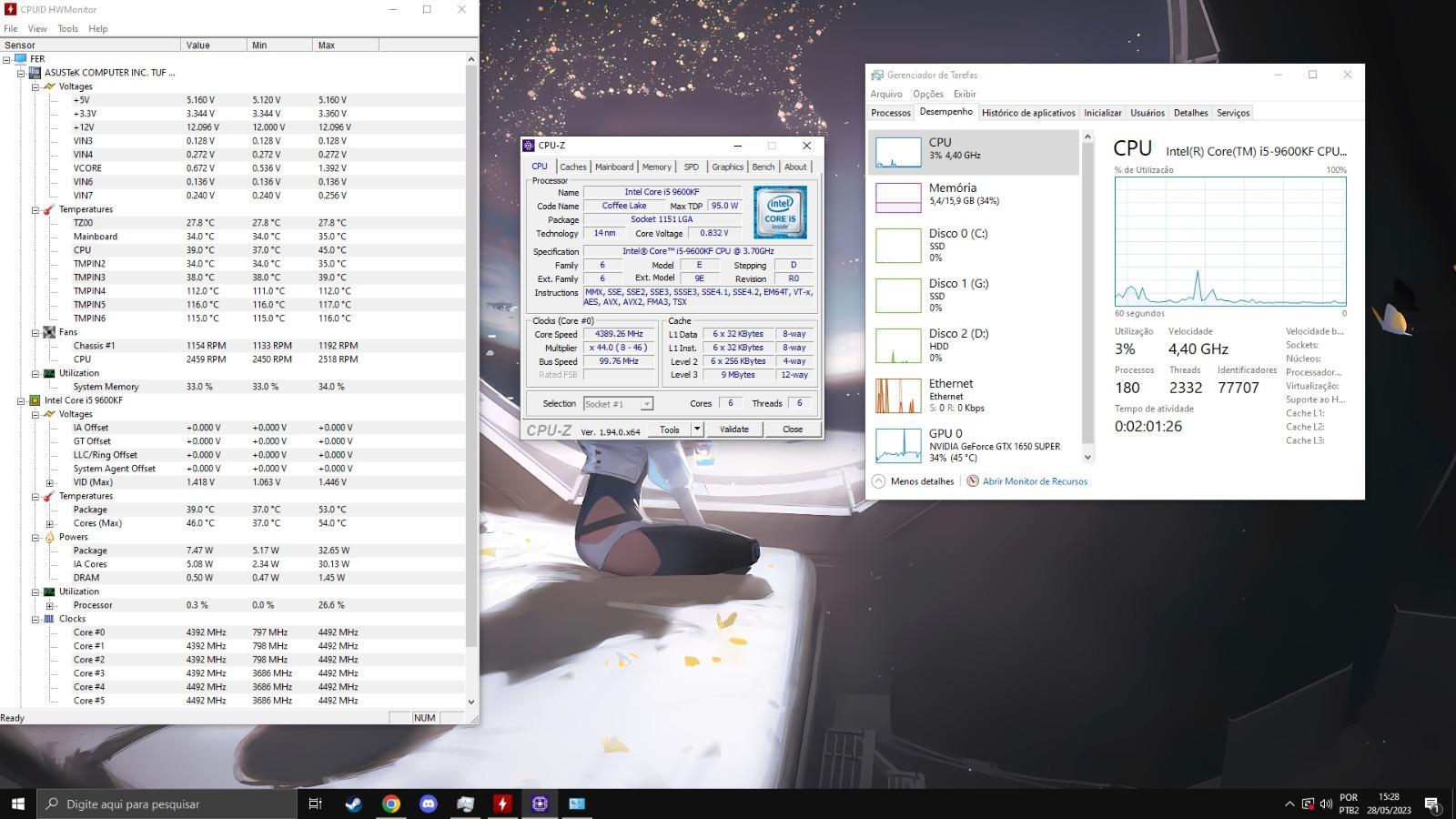Switch to the Usuários tab
This screenshot has height=819, width=1456.
[1148, 113]
